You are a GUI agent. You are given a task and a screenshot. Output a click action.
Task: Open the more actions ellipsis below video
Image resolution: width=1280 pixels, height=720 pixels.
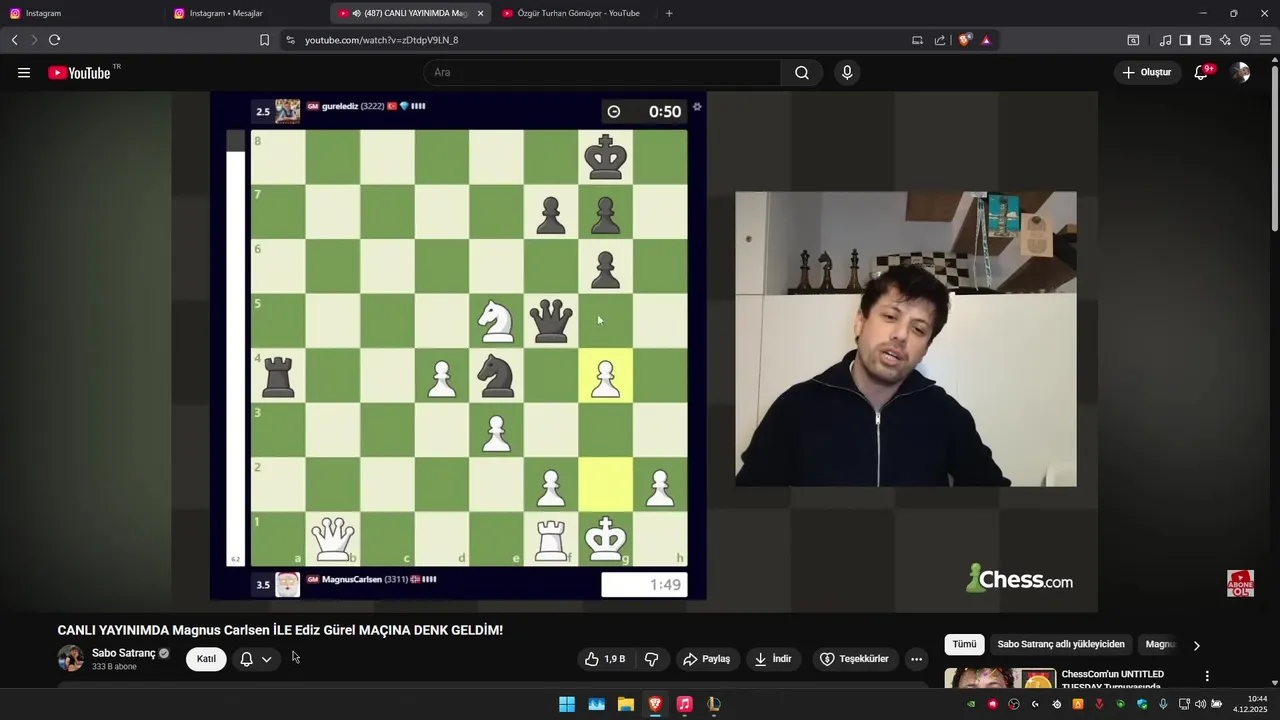coord(916,659)
